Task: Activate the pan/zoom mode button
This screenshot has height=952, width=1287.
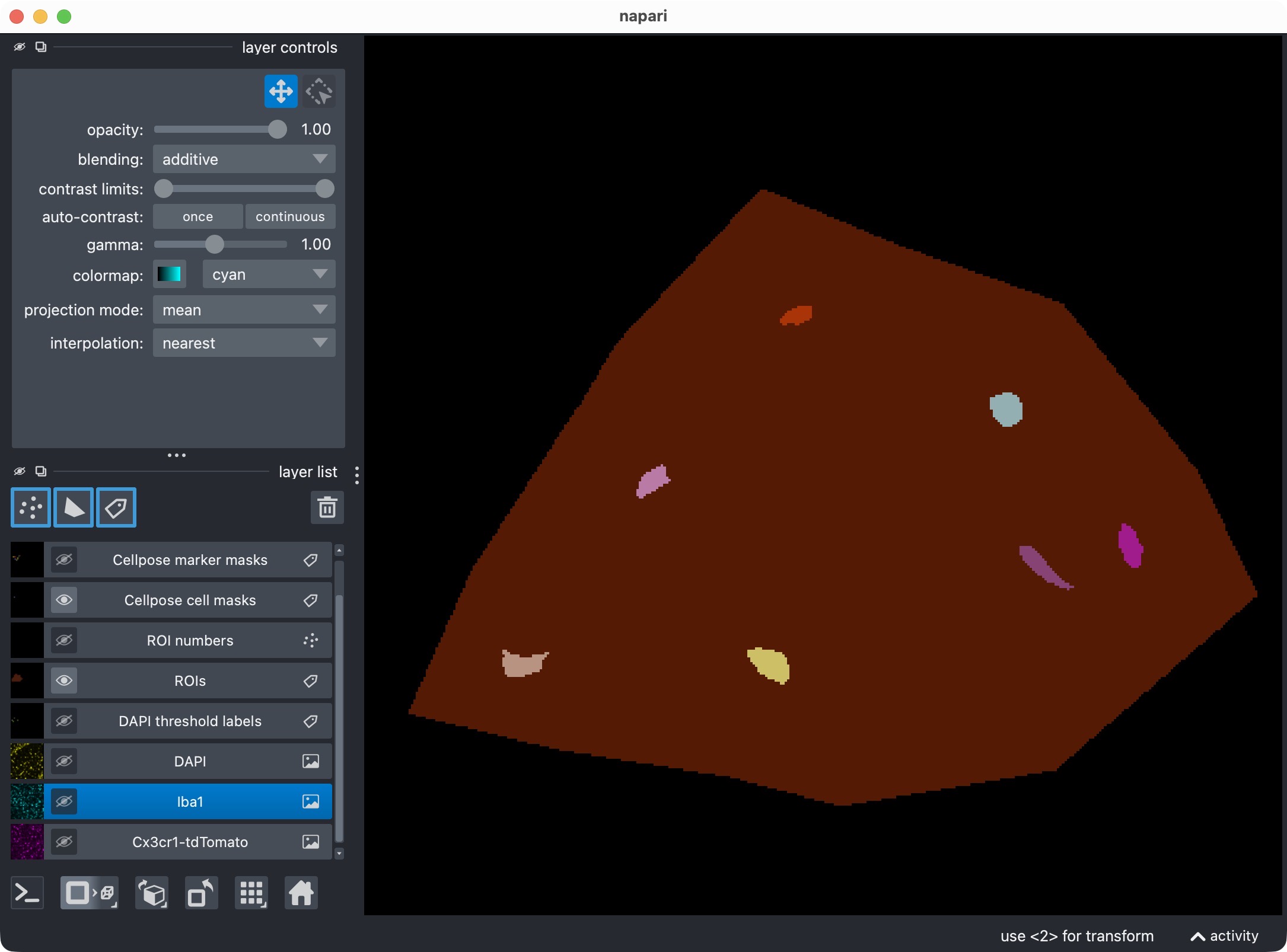Action: (x=281, y=92)
